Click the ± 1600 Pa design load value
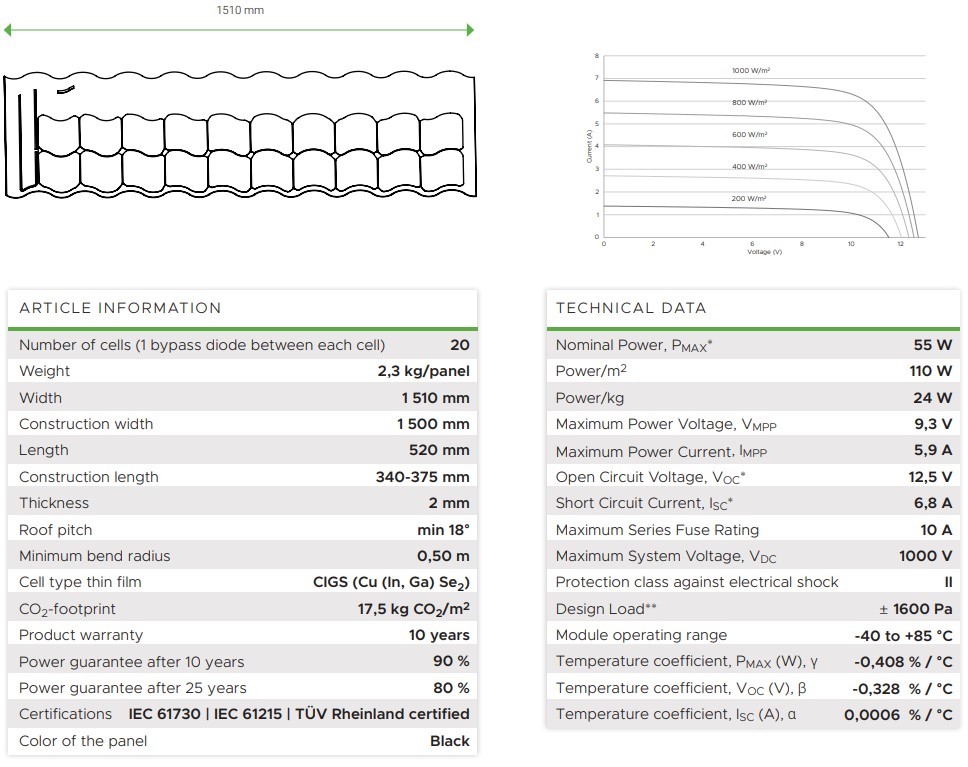968x767 pixels. (916, 609)
